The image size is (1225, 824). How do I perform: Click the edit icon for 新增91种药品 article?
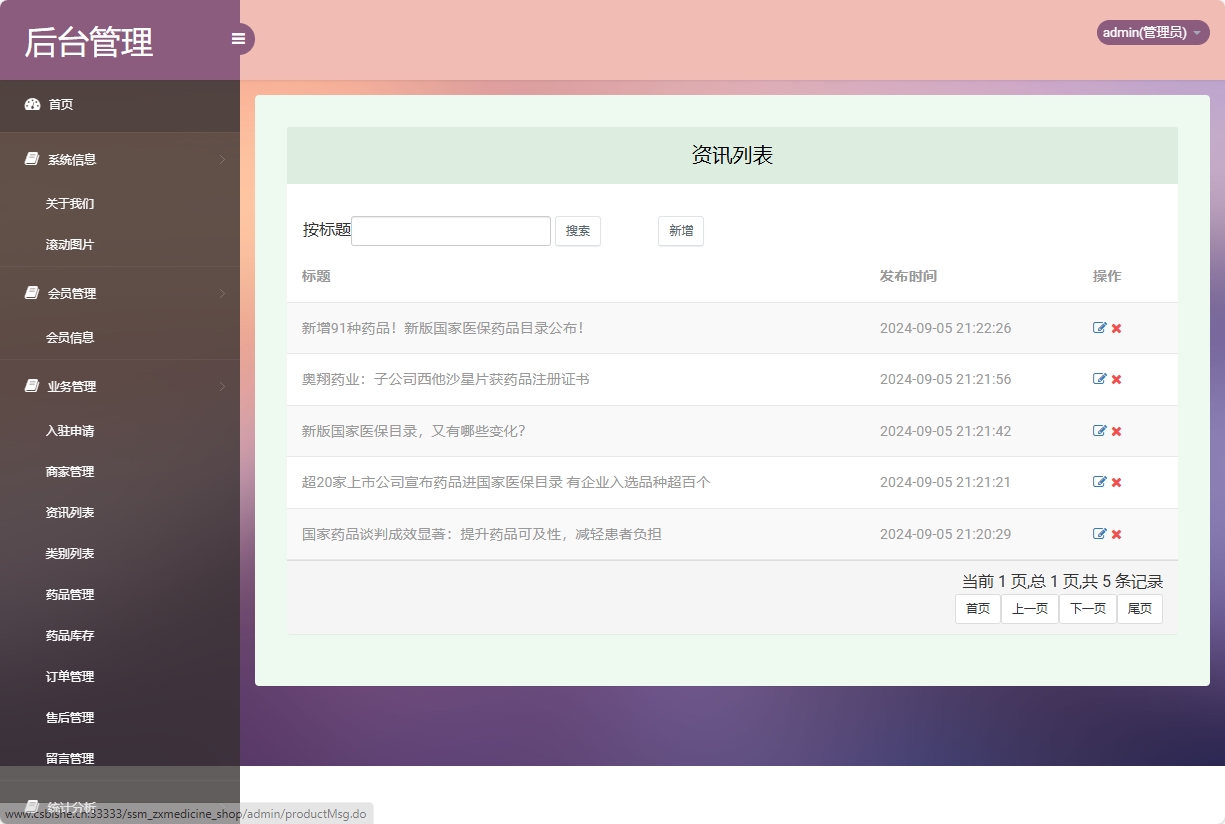coord(1100,327)
